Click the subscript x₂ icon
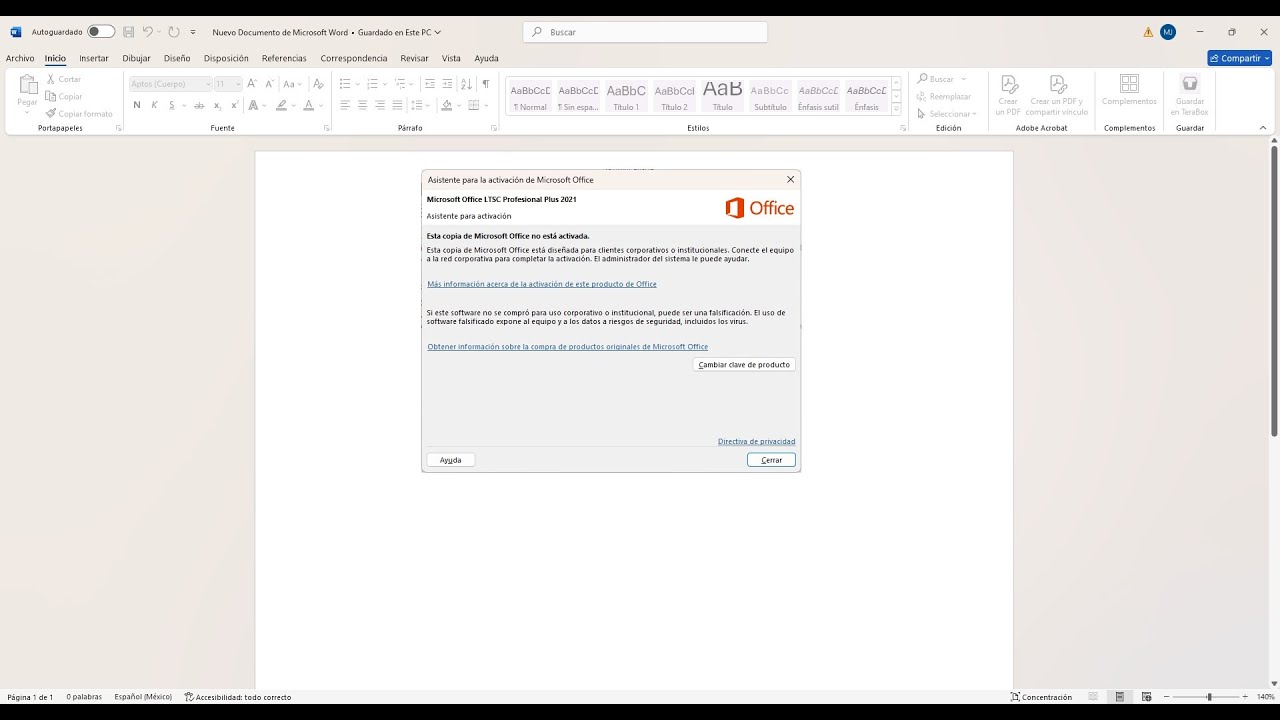This screenshot has width=1280, height=720. pos(218,105)
